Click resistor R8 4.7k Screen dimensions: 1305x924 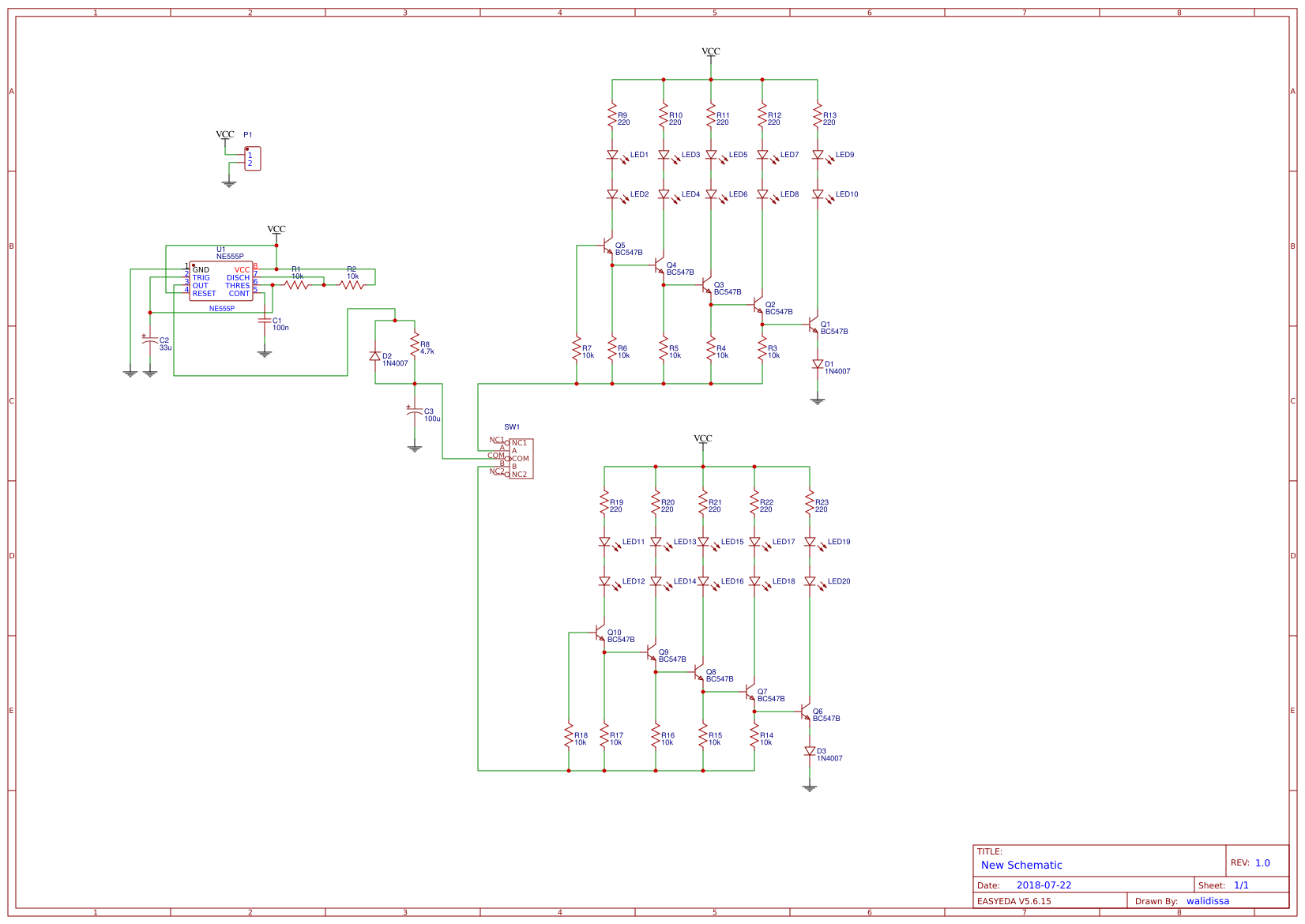pyautogui.click(x=415, y=344)
